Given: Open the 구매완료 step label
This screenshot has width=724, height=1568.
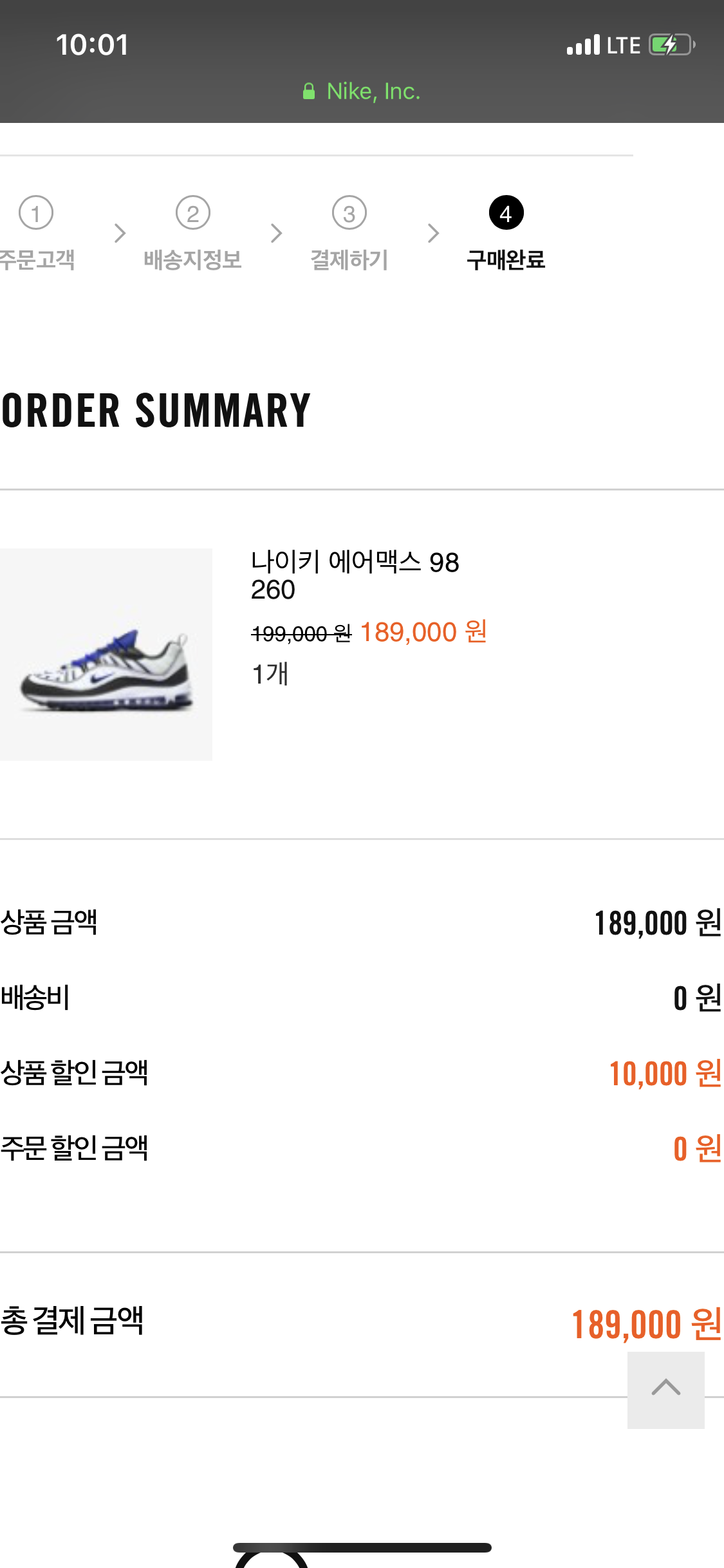Looking at the screenshot, I should [506, 260].
